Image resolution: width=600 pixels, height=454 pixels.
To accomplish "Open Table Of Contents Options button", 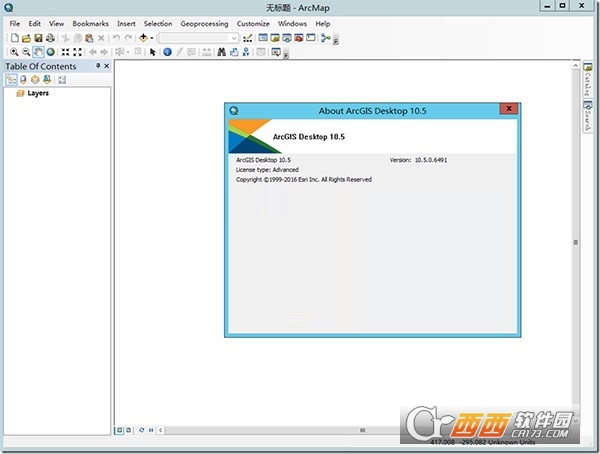I will [62, 80].
